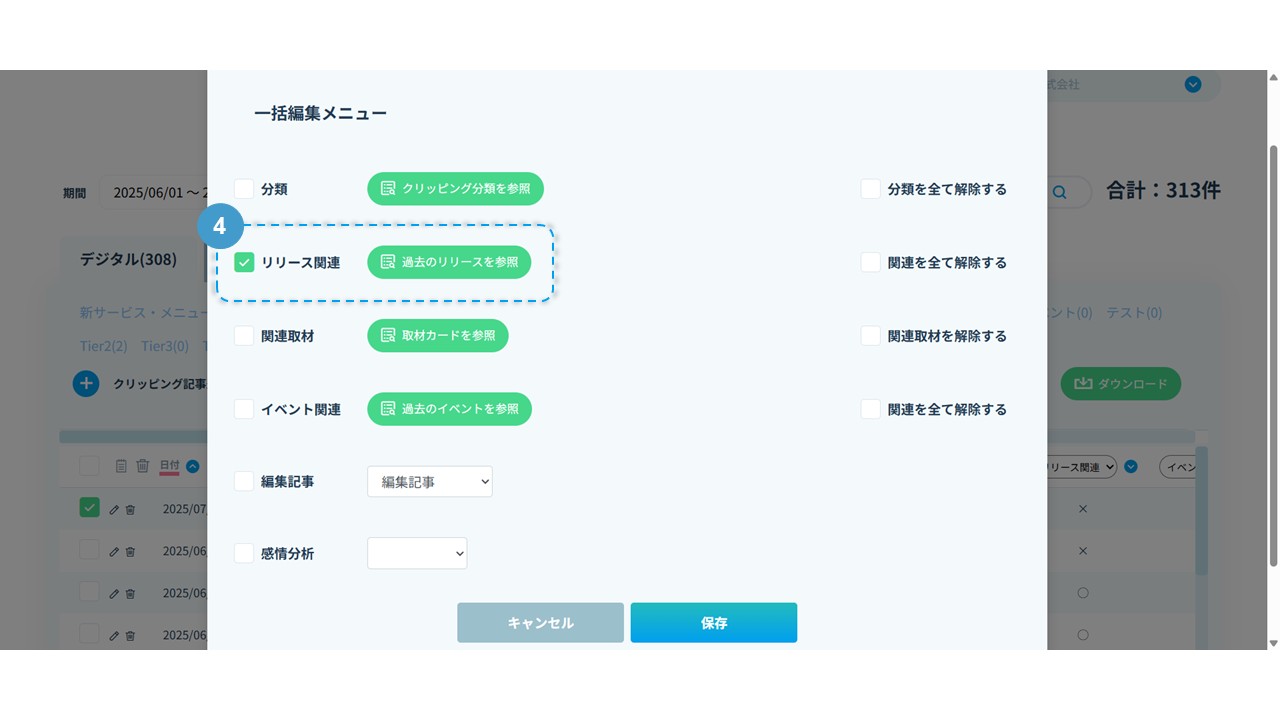Click the blue plus add clipping icon

click(x=86, y=383)
